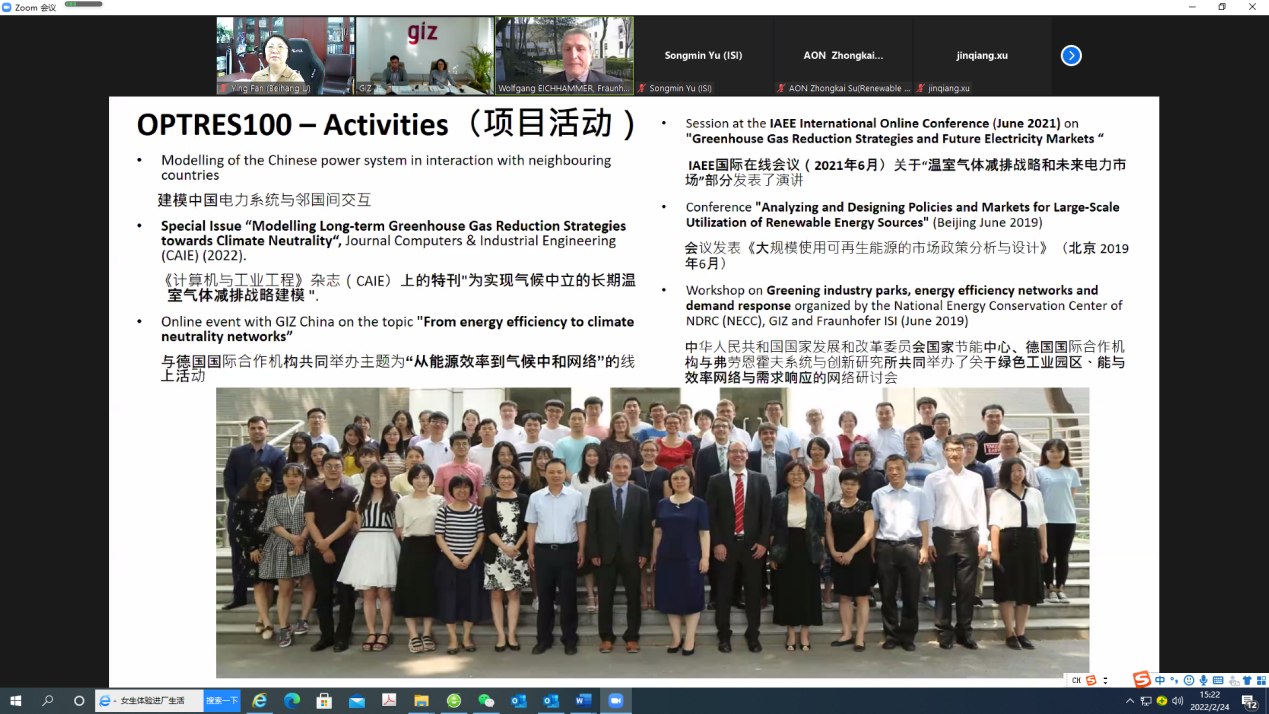This screenshot has height=714, width=1269.
Task: Open the Zoom app in the taskbar
Action: [616, 701]
